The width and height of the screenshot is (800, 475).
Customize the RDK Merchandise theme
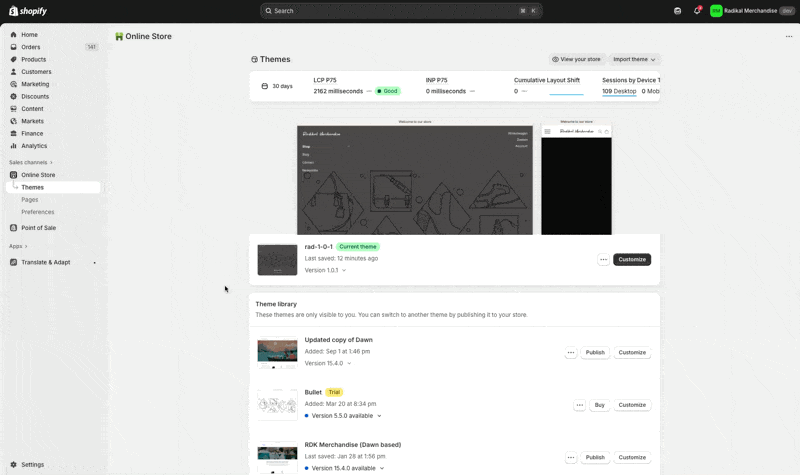tap(632, 458)
